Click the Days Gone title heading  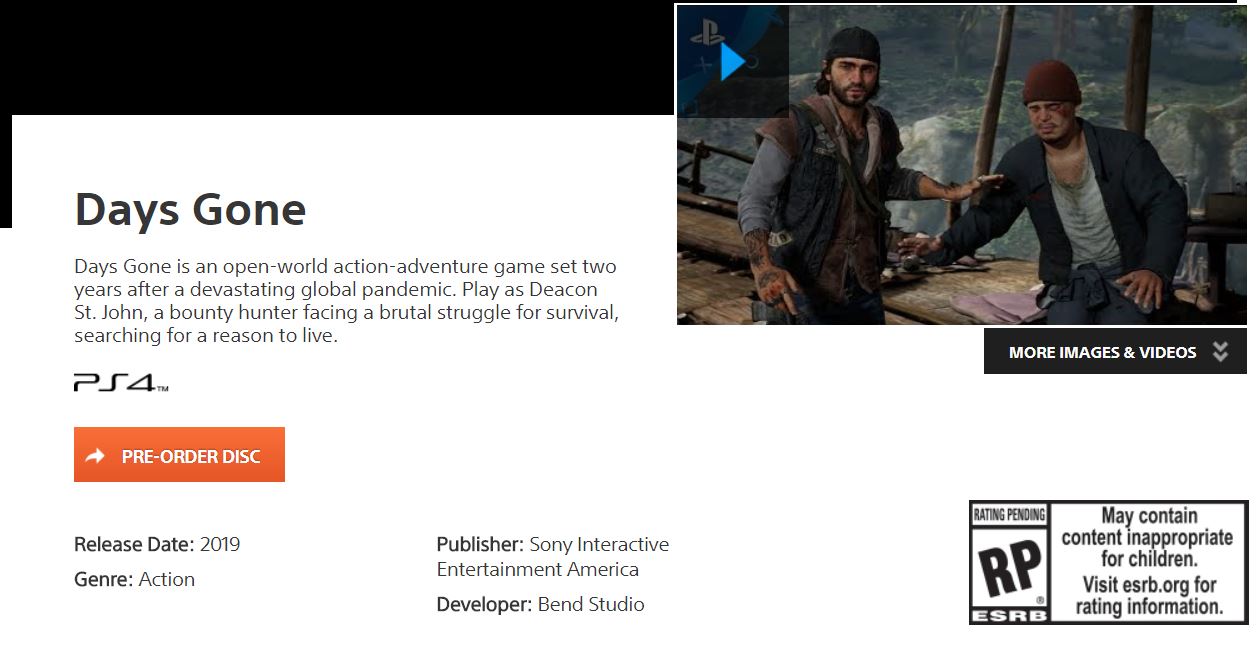click(190, 209)
